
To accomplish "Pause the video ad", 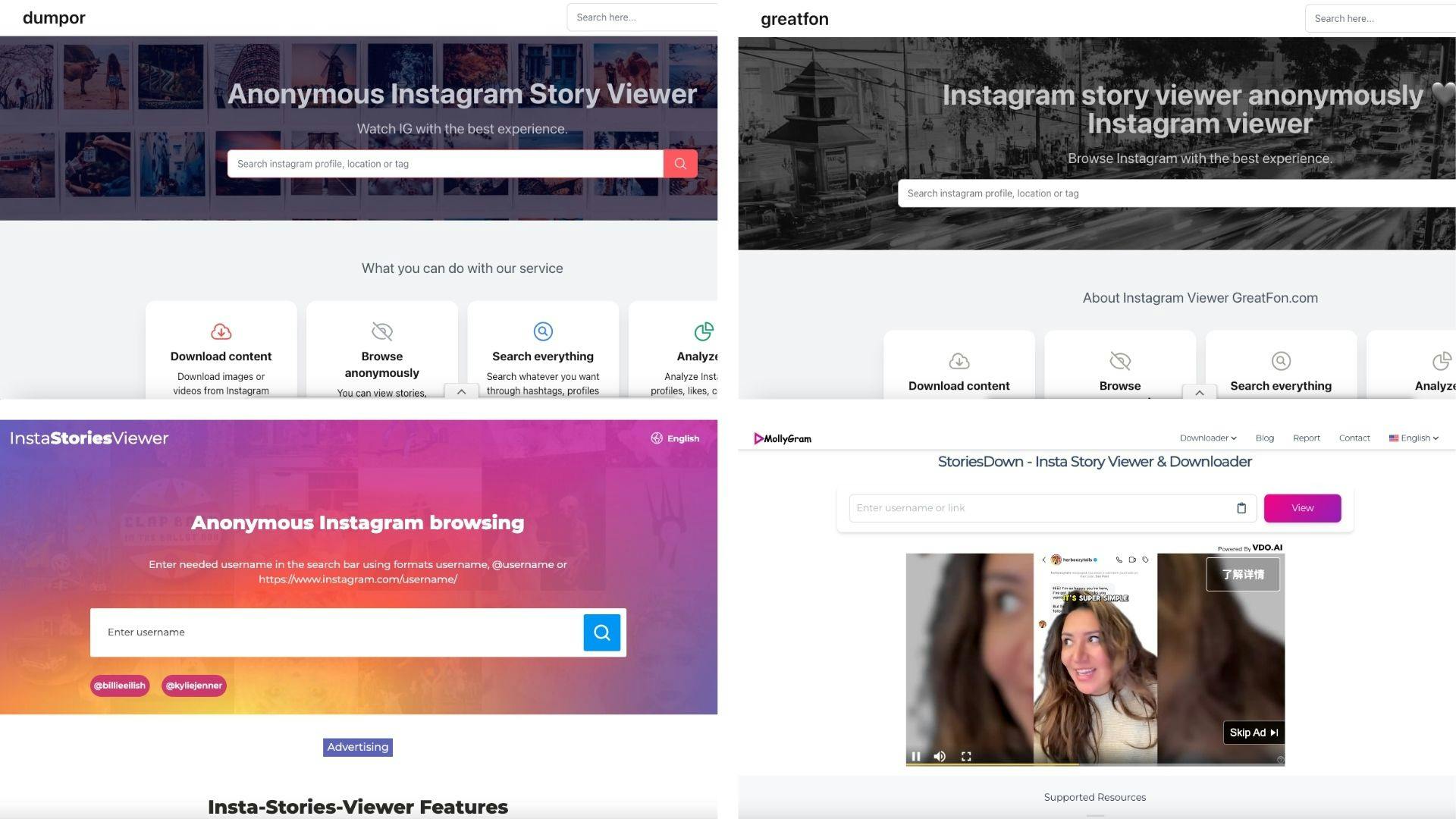I will pyautogui.click(x=916, y=756).
